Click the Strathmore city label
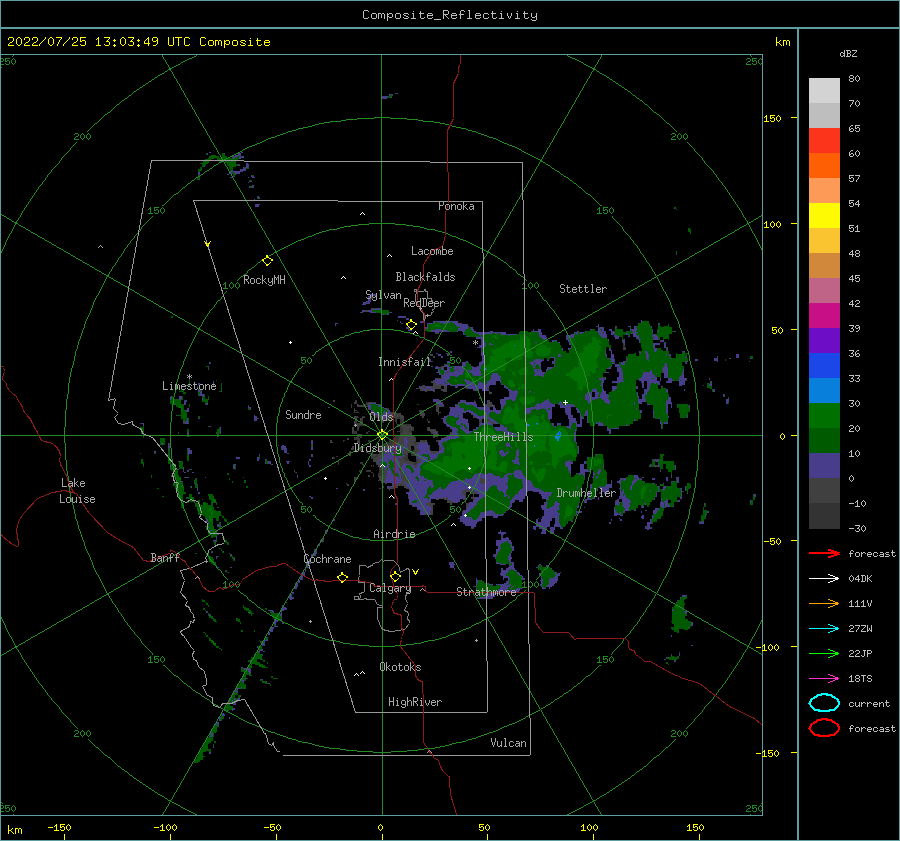The image size is (900, 841). tap(486, 592)
